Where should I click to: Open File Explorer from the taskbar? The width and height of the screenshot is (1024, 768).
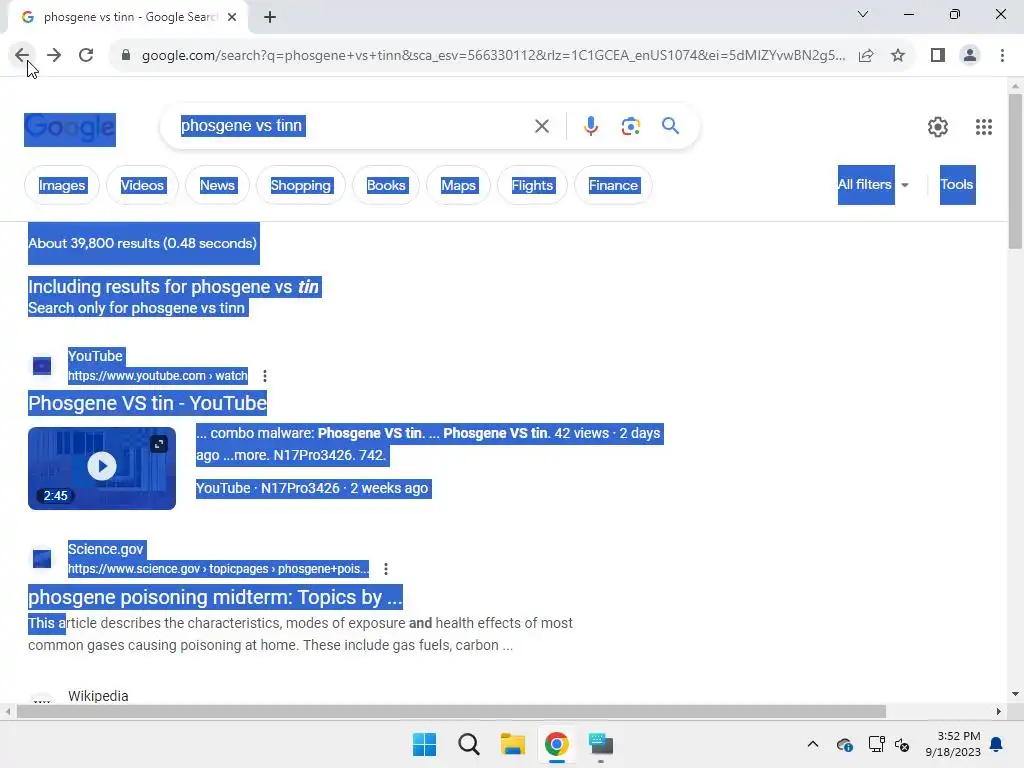[513, 744]
